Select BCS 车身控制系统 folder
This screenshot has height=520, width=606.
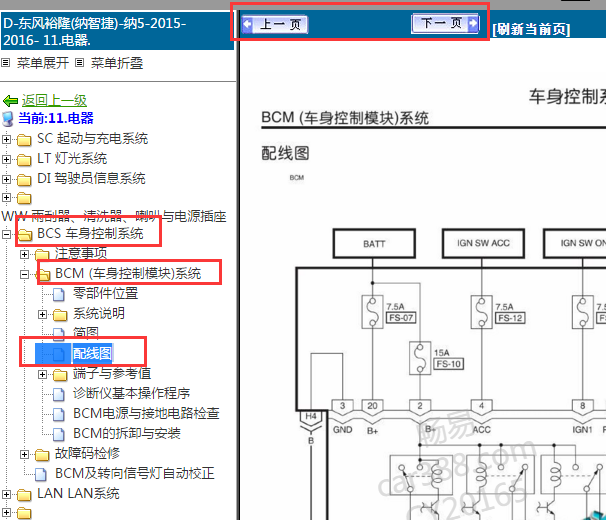90,234
